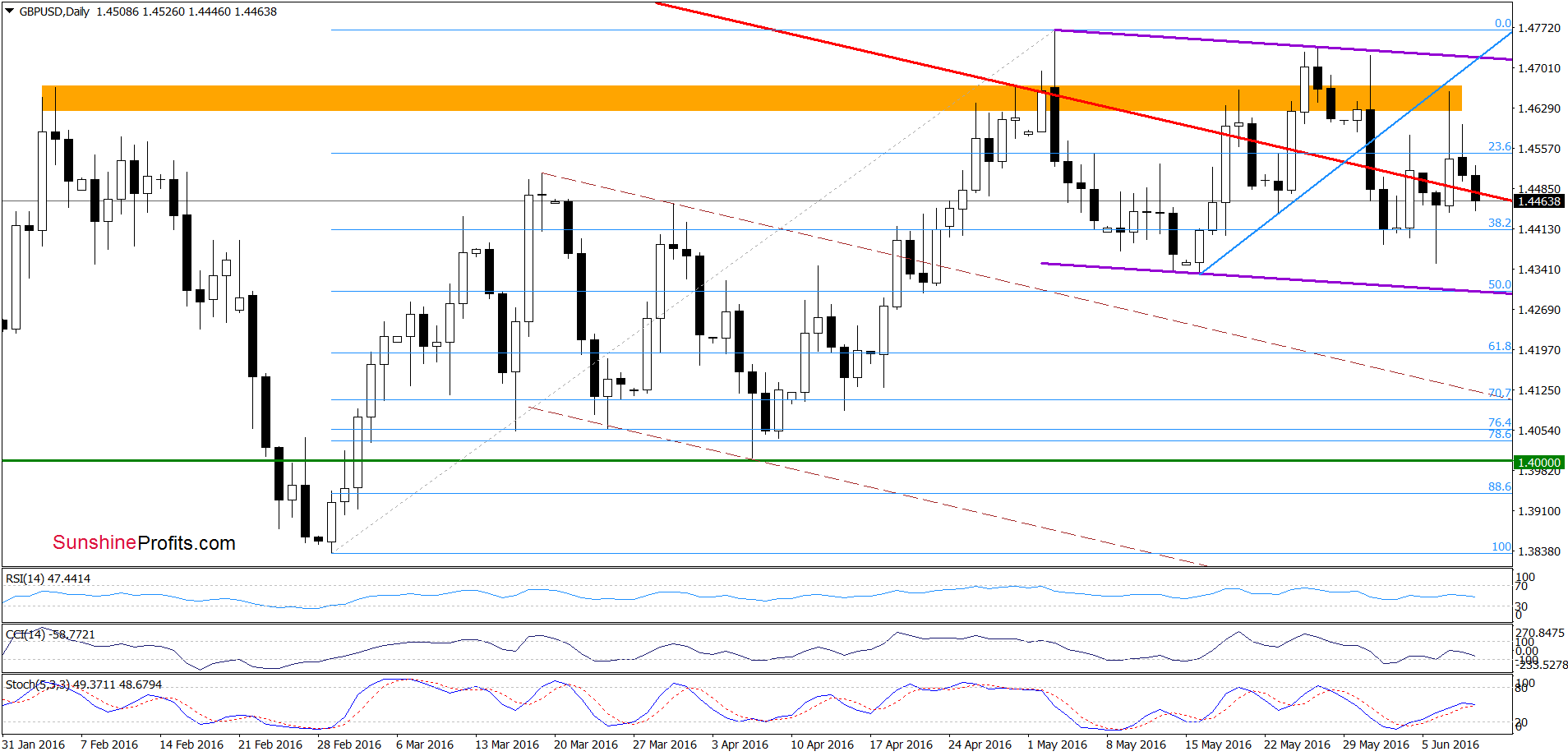Click the 3 Apr 2016 date label
This screenshot has height=756, width=1568.
pyautogui.click(x=740, y=744)
